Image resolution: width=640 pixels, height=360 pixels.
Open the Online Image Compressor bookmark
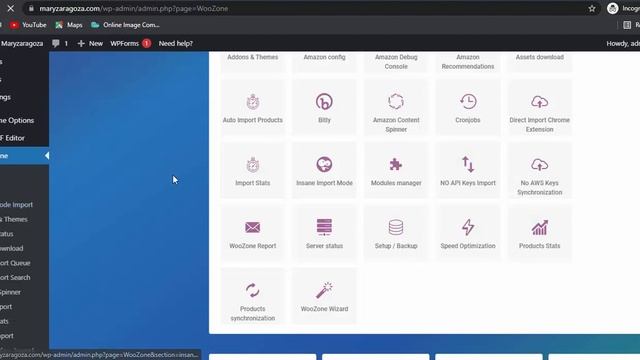tap(125, 25)
